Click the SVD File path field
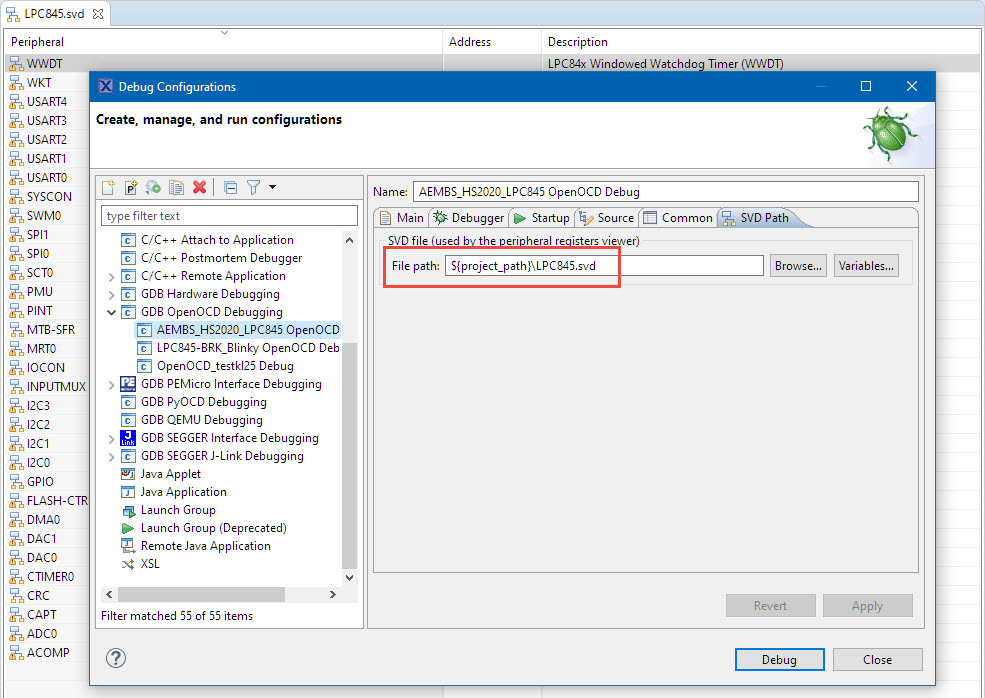The height and width of the screenshot is (698, 985). coord(604,266)
